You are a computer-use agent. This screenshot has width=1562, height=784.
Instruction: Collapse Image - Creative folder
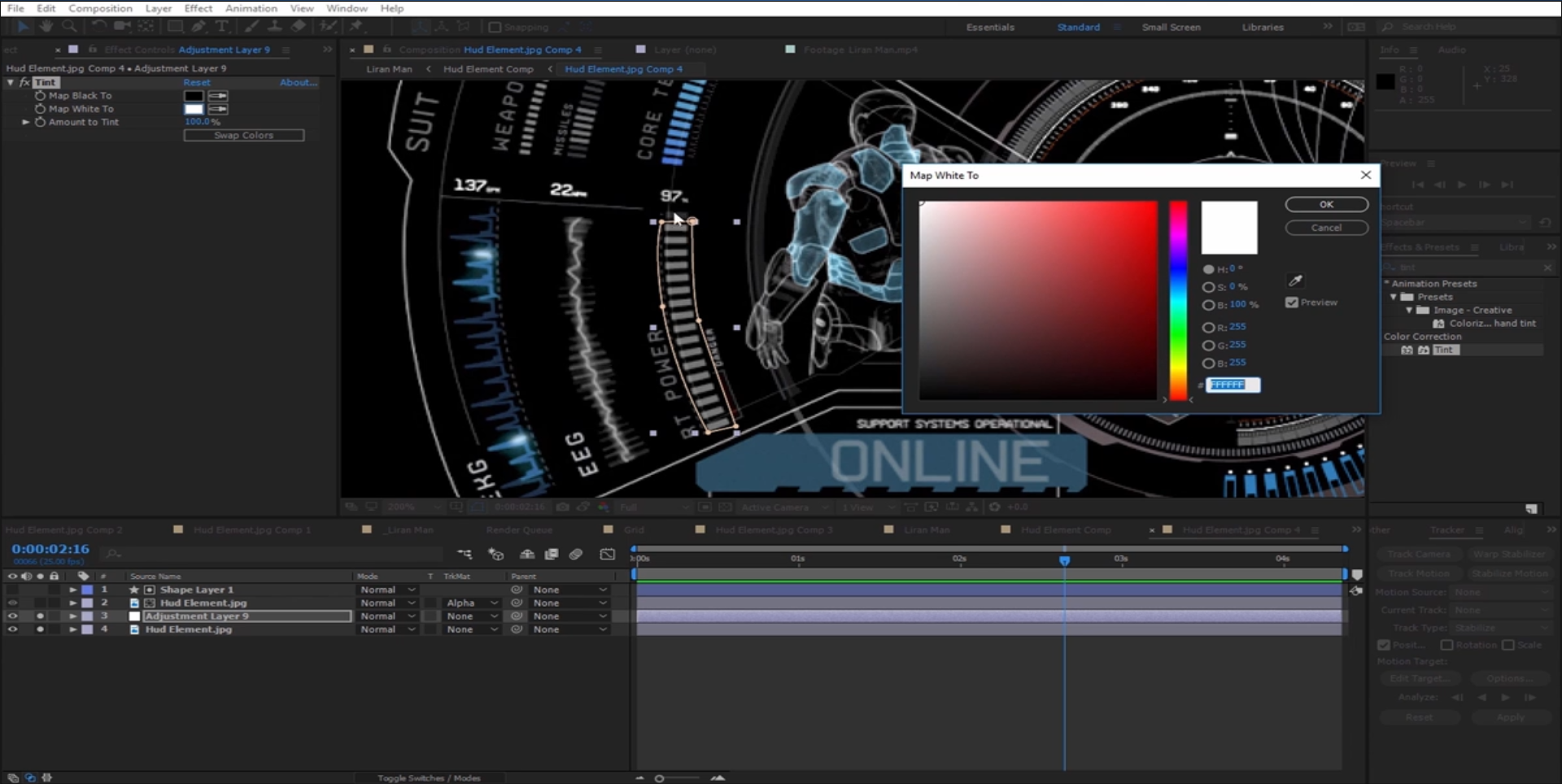pyautogui.click(x=1409, y=310)
